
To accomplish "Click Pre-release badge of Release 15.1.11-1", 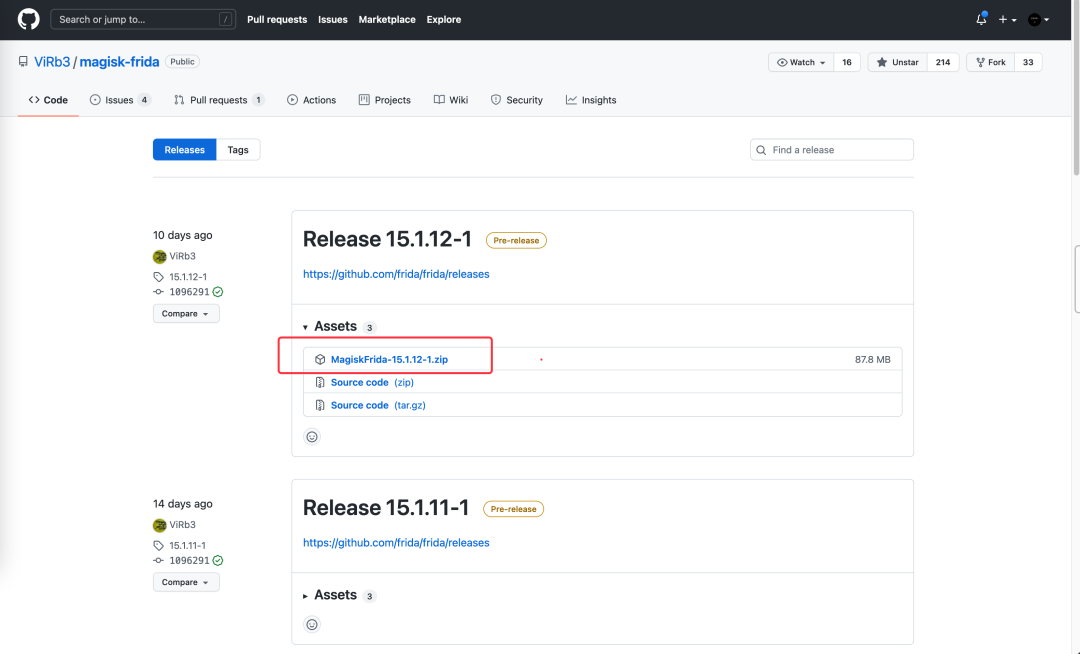I will 513,509.
